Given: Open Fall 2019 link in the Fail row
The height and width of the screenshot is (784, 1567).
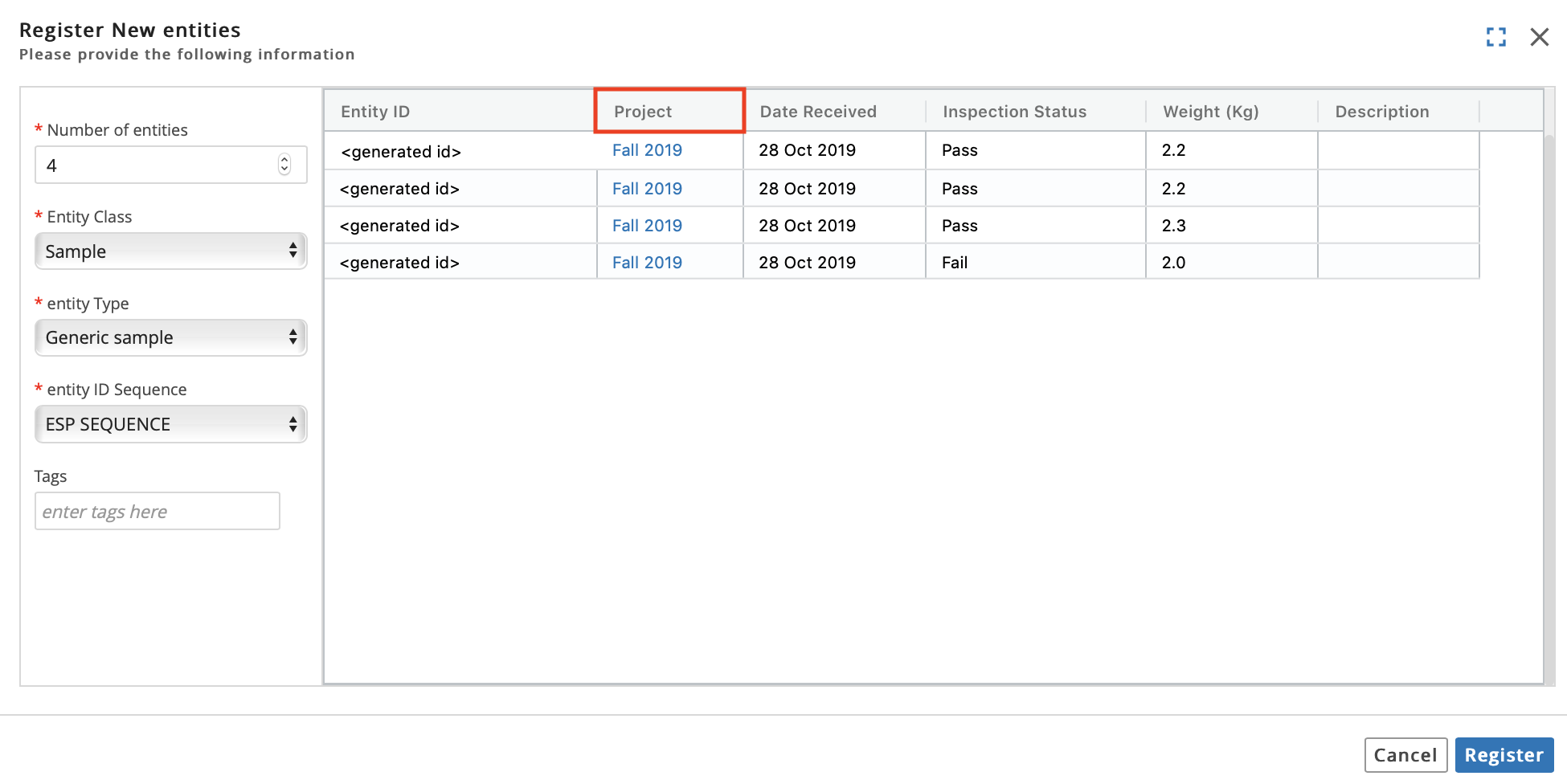Looking at the screenshot, I should pyautogui.click(x=647, y=263).
